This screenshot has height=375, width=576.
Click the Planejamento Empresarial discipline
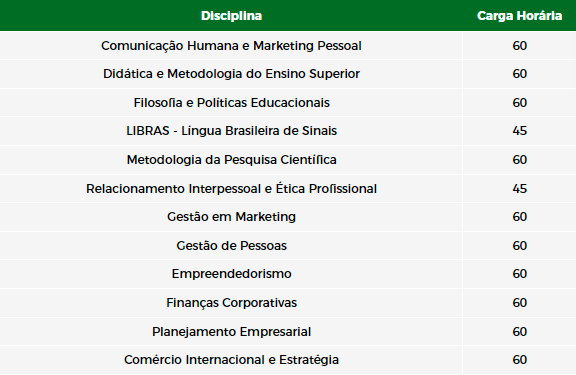click(x=231, y=332)
